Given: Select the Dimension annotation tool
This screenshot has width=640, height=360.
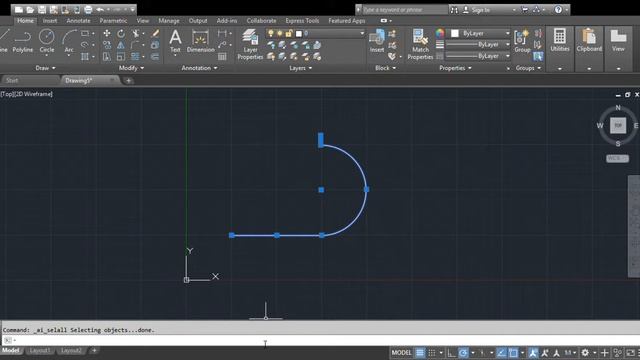Looking at the screenshot, I should tap(200, 41).
